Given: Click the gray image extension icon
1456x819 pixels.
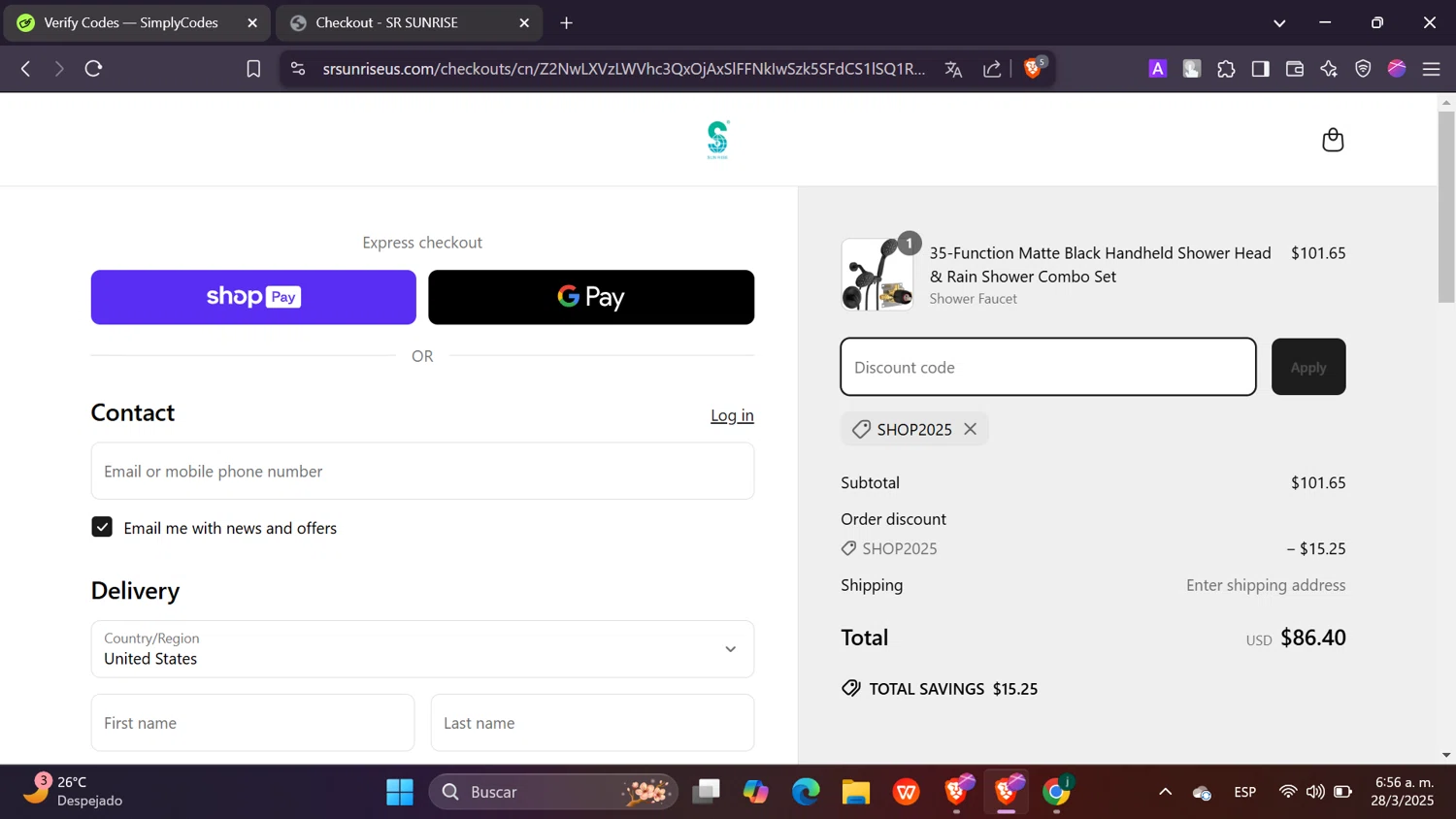Looking at the screenshot, I should (1192, 69).
